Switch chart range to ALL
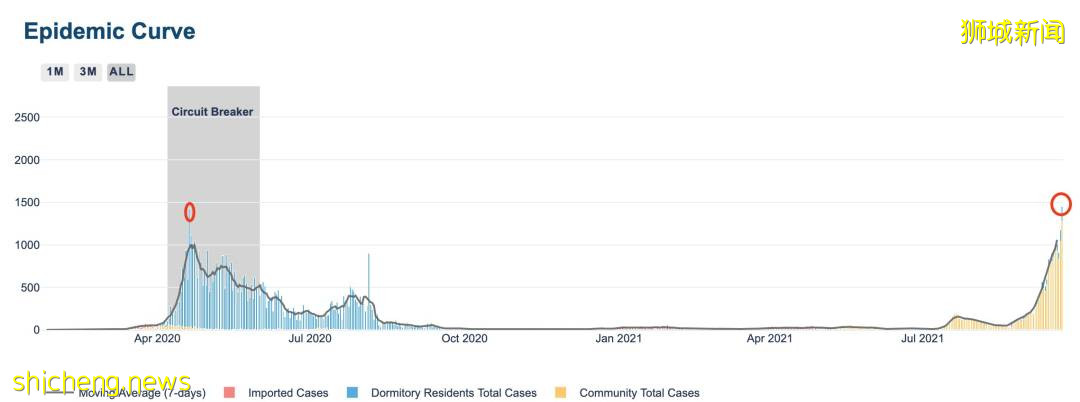This screenshot has height=402, width=1080. 121,72
